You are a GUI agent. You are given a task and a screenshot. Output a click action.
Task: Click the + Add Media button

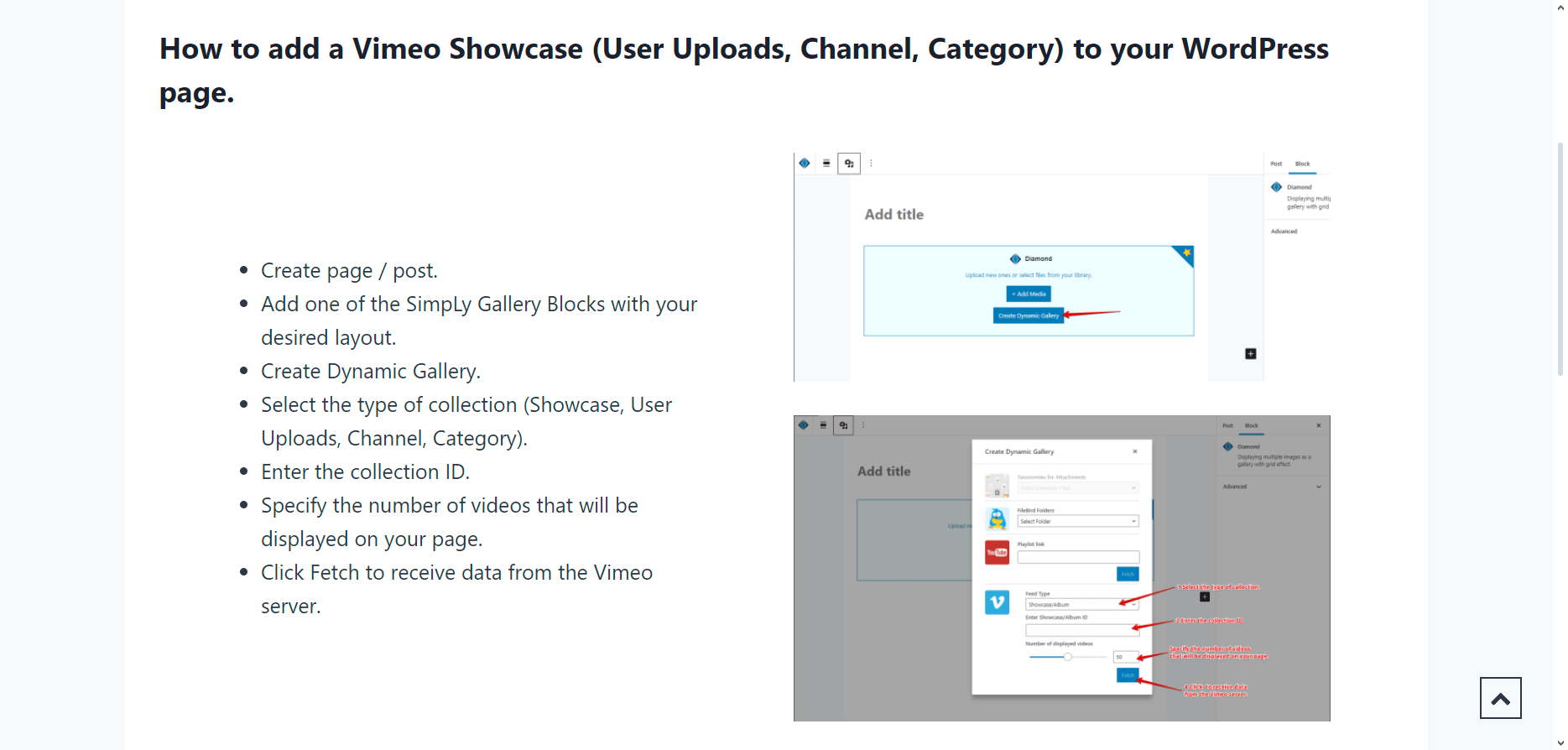(1029, 294)
